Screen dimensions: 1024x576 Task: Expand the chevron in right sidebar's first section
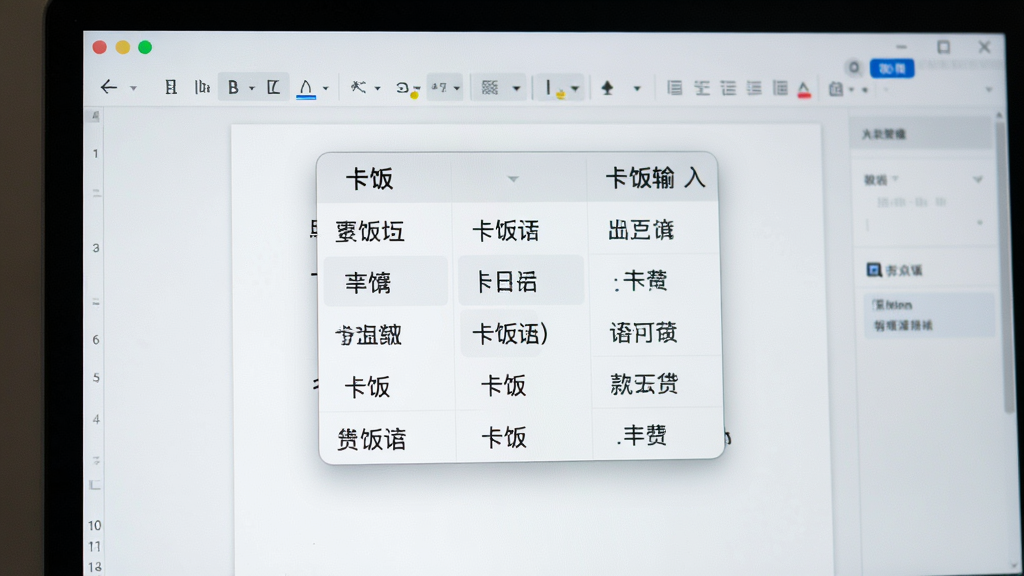(x=978, y=180)
